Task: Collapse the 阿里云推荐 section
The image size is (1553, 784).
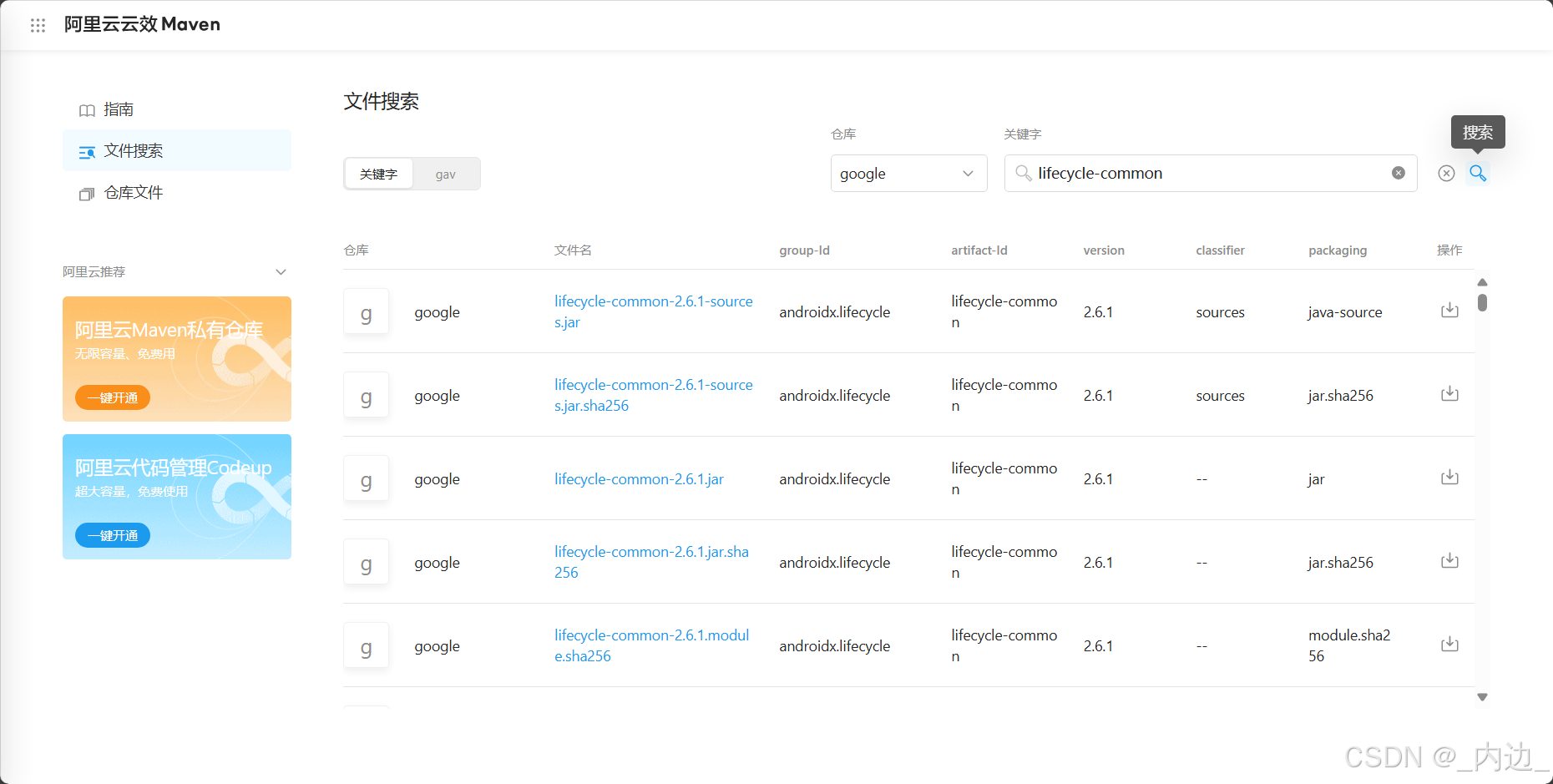Action: point(281,272)
